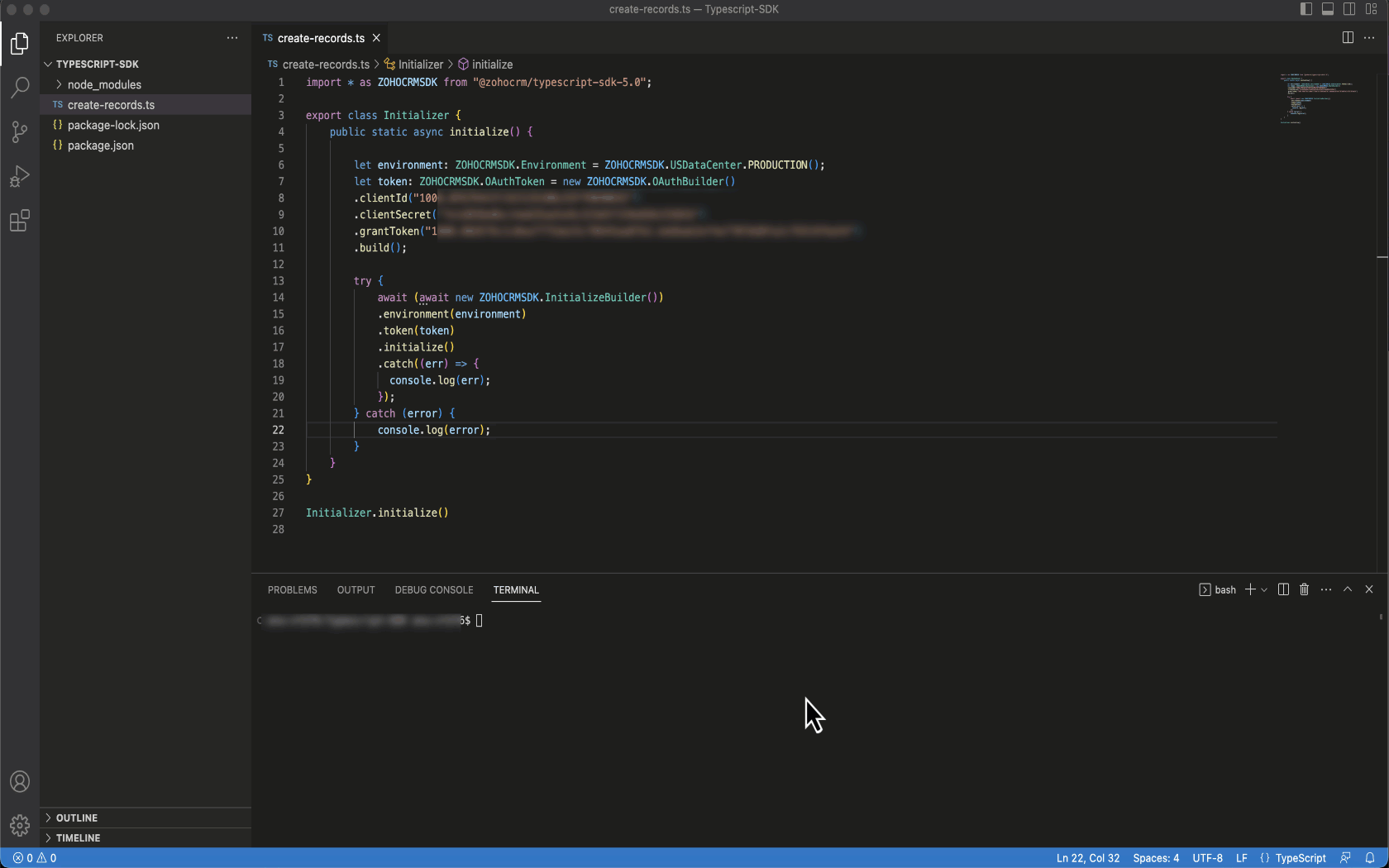Kill the terminal with trash icon
1389x868 pixels.
1305,589
